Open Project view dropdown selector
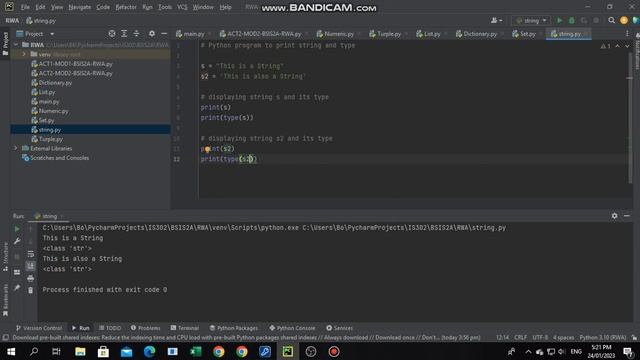This screenshot has height=360, width=640. point(35,34)
